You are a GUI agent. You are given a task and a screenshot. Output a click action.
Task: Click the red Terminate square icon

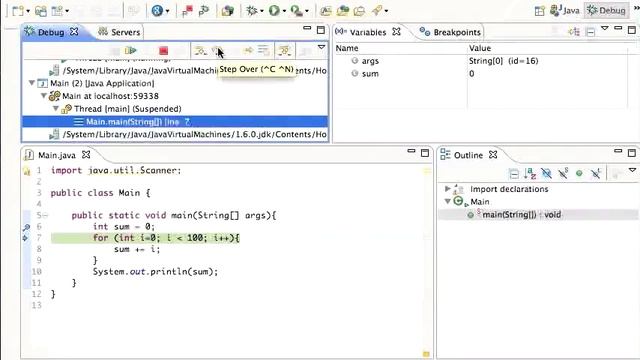[x=163, y=51]
